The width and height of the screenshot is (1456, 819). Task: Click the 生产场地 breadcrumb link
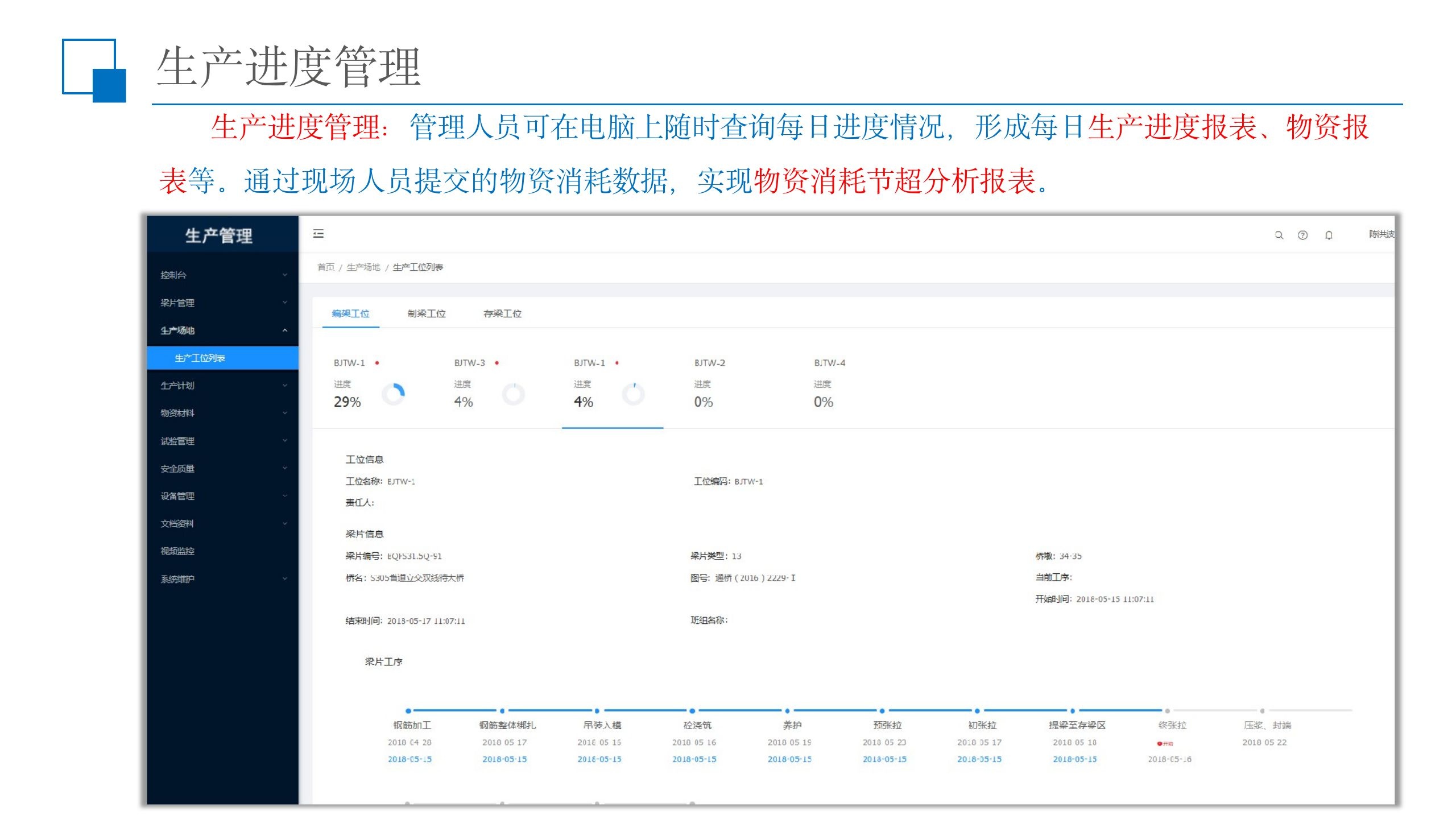click(x=363, y=267)
